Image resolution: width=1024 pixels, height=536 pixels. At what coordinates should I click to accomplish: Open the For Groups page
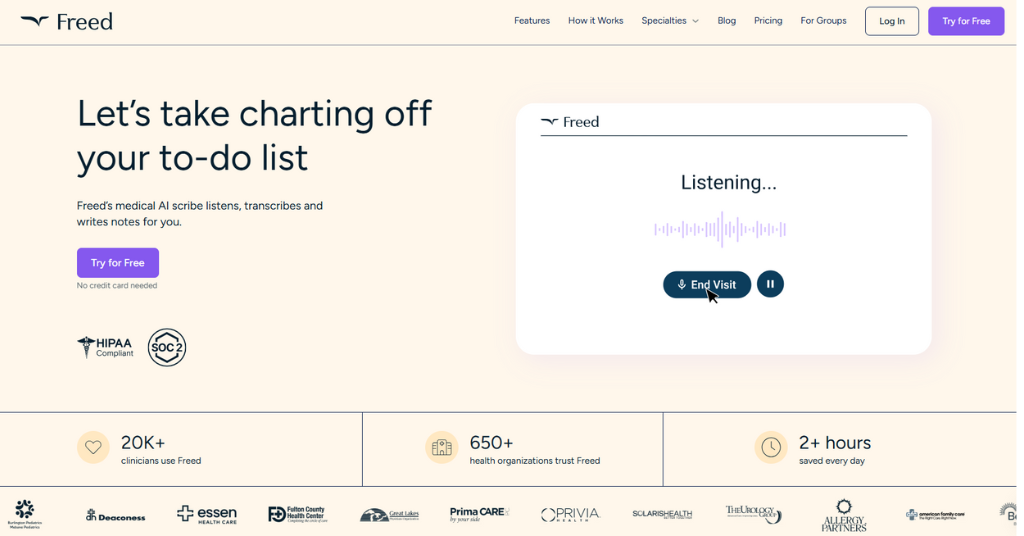click(823, 21)
